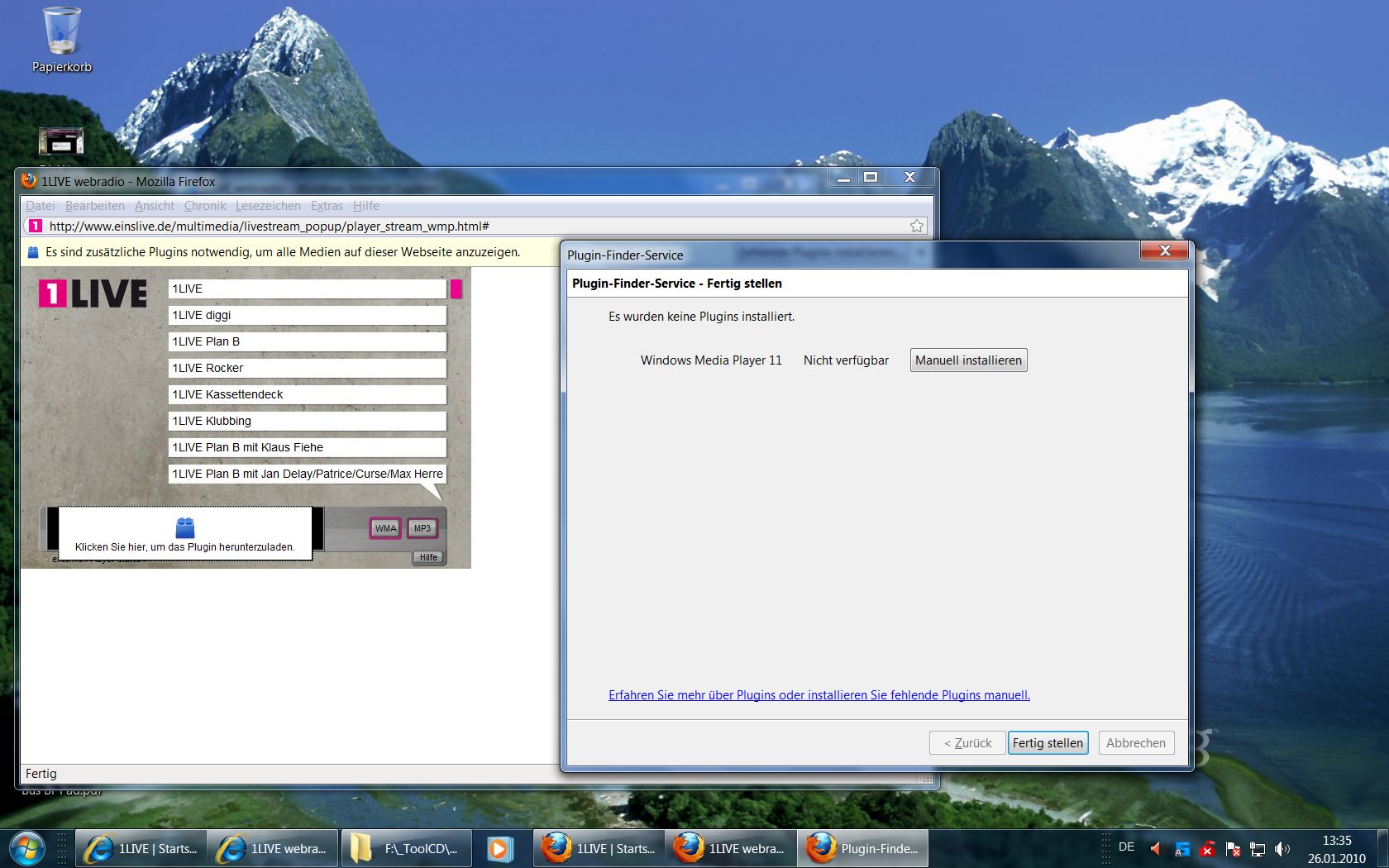The height and width of the screenshot is (868, 1389).
Task: Click the 1LIVE logo on the webradio page
Action: pos(93,293)
